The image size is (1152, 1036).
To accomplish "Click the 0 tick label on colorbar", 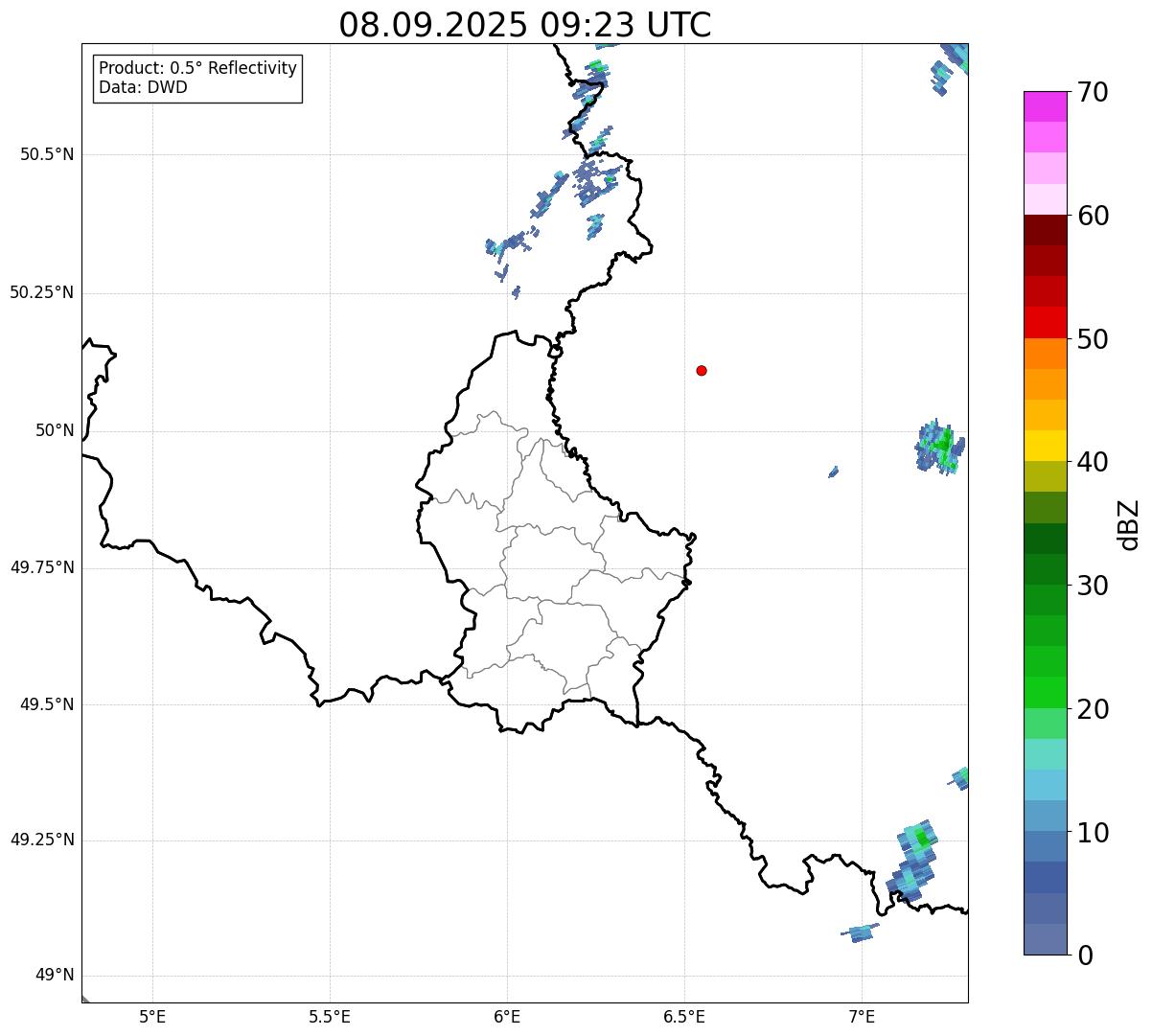I will click(x=1085, y=955).
